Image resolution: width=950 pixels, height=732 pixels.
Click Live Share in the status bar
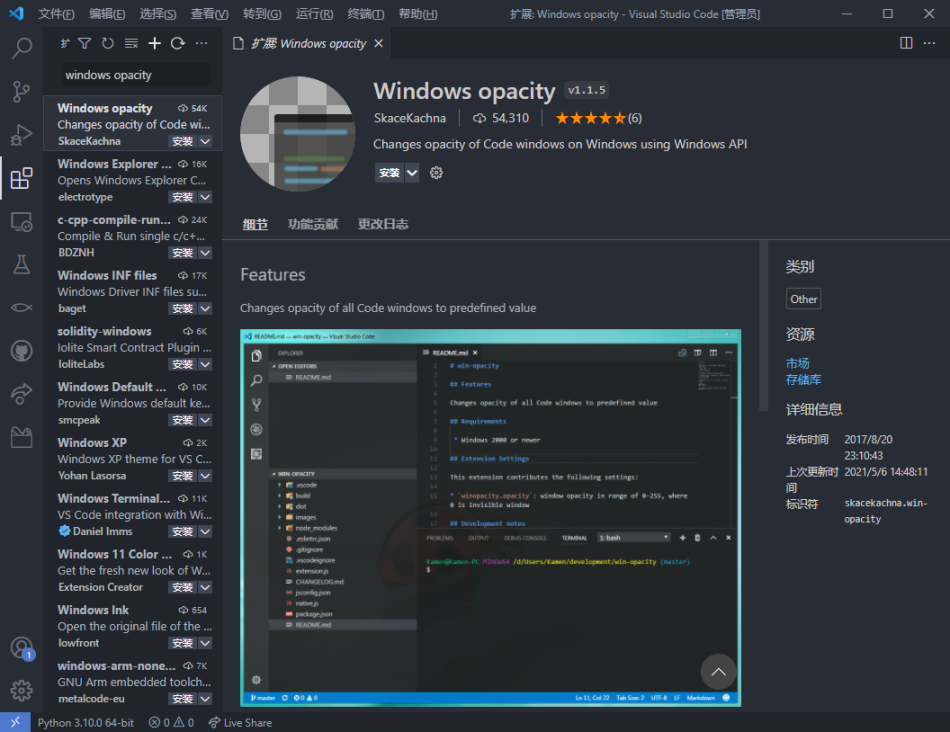[240, 722]
